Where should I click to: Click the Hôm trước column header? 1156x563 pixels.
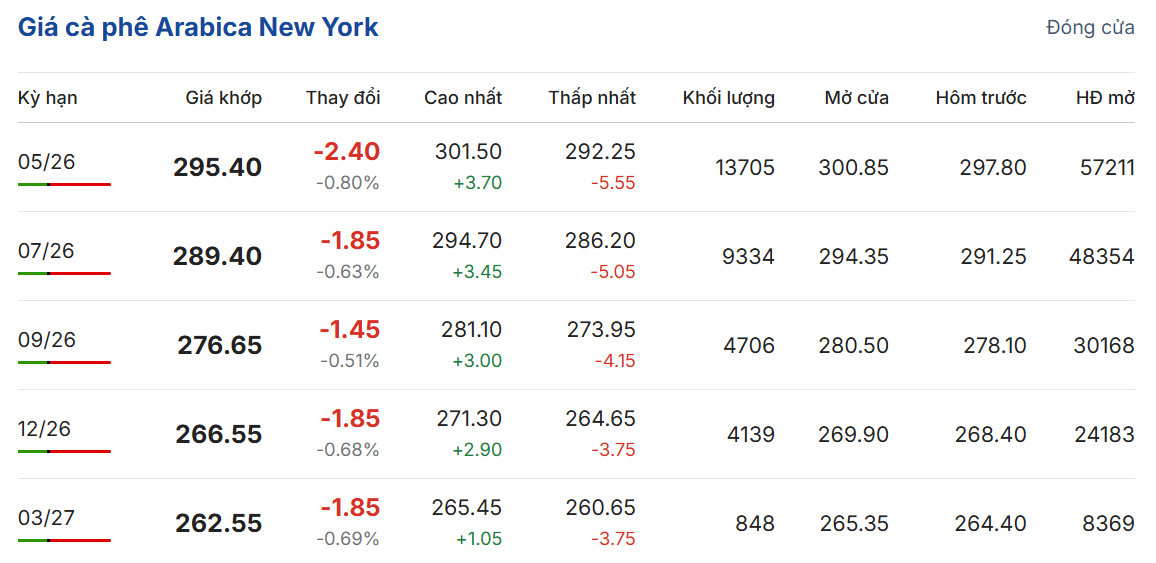pyautogui.click(x=981, y=98)
